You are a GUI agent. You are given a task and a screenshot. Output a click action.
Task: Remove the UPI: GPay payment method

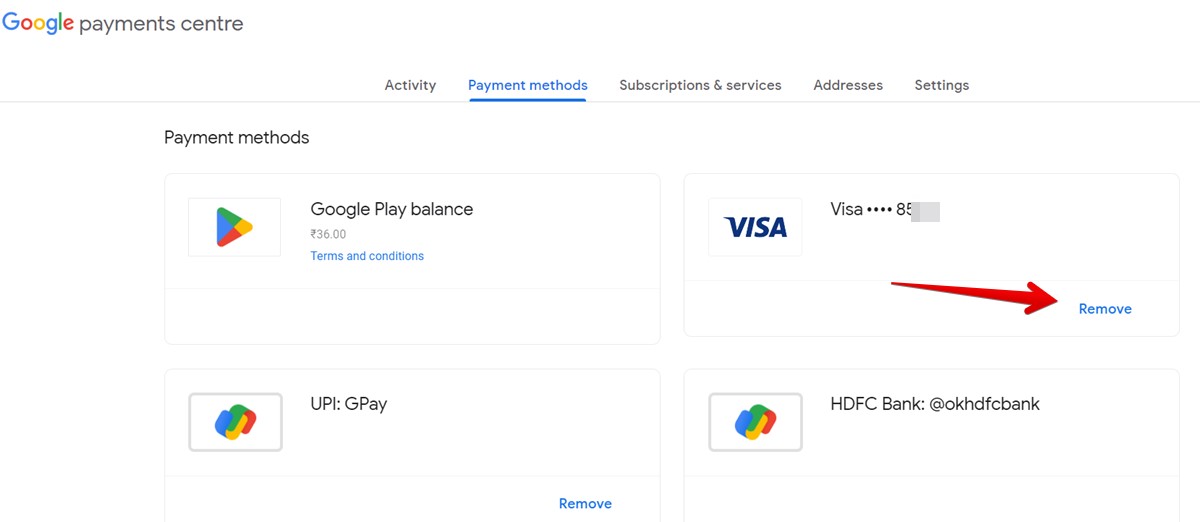(585, 504)
